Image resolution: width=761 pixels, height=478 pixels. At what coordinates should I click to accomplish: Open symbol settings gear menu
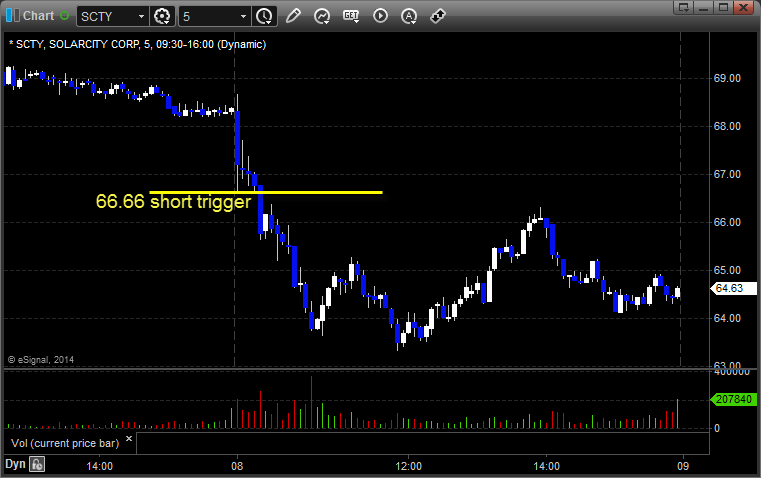coord(162,16)
